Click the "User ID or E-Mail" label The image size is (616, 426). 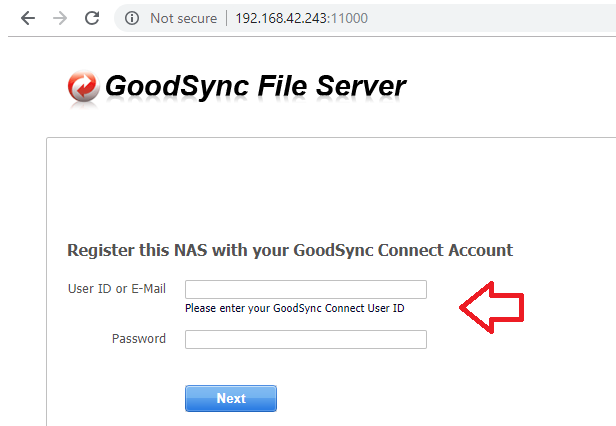(116, 289)
